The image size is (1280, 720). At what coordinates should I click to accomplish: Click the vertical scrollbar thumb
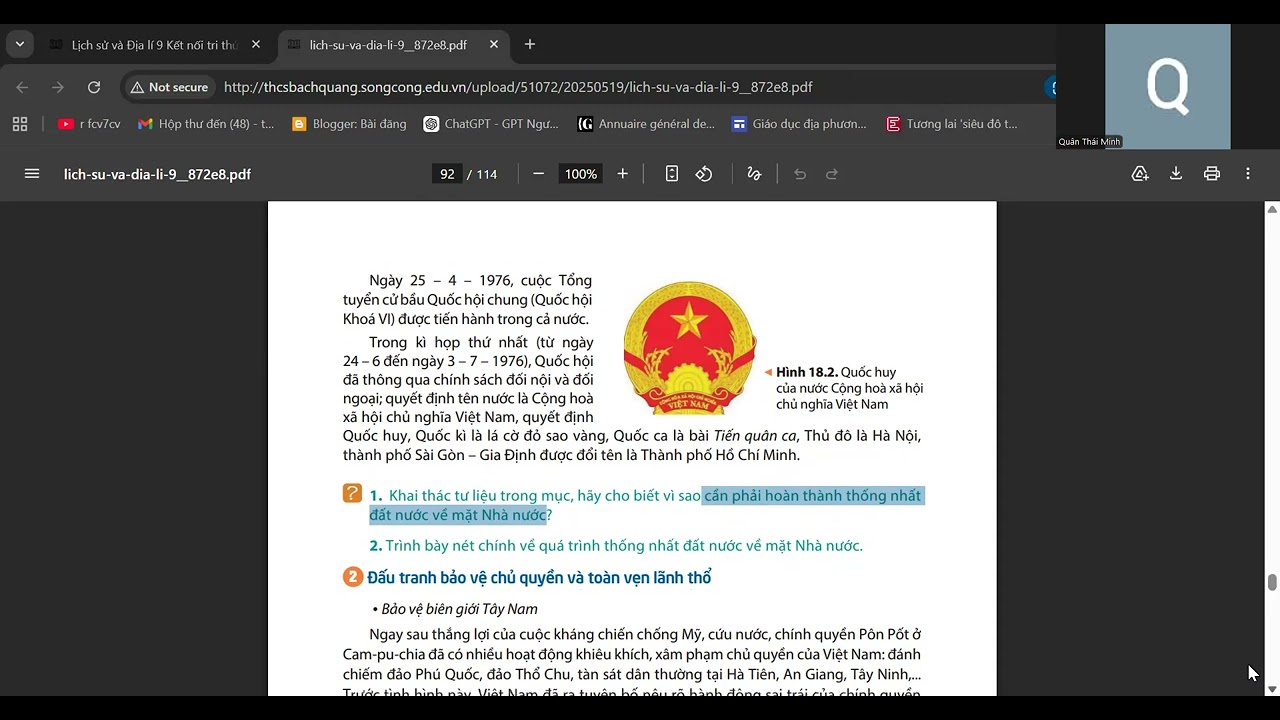[x=1272, y=583]
